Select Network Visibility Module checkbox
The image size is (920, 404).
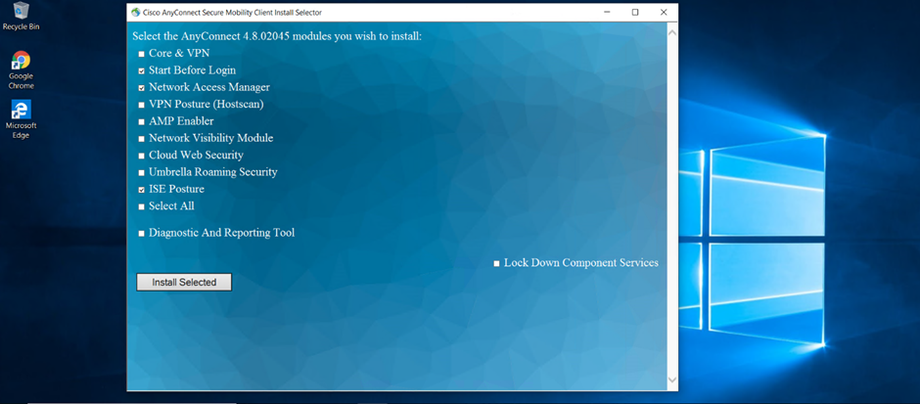click(141, 139)
